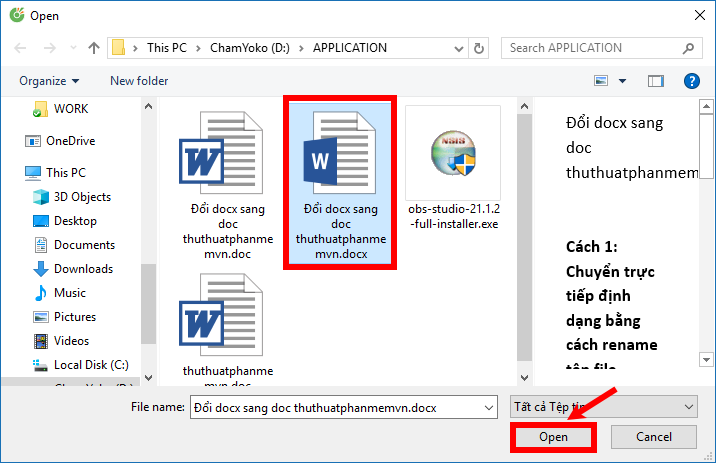Click the Music note icon
Viewport: 716px width, 463px height.
coord(40,293)
